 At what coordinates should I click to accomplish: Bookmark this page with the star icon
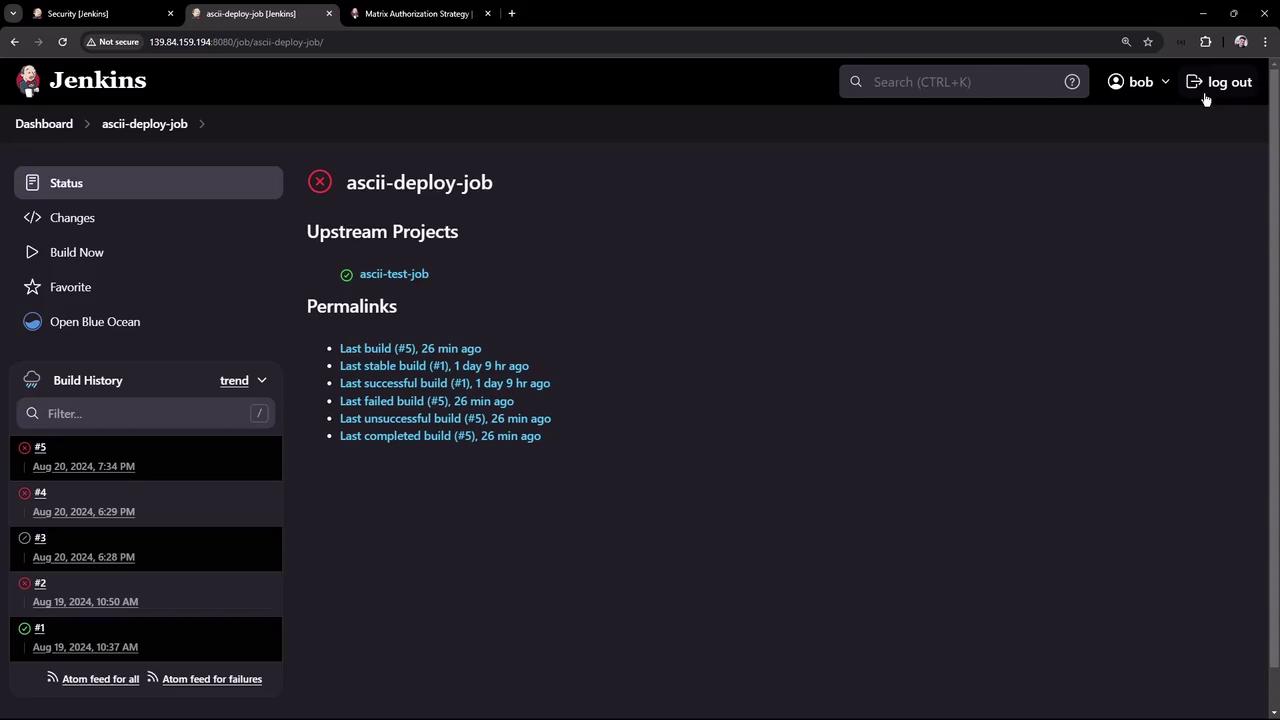[x=1148, y=42]
